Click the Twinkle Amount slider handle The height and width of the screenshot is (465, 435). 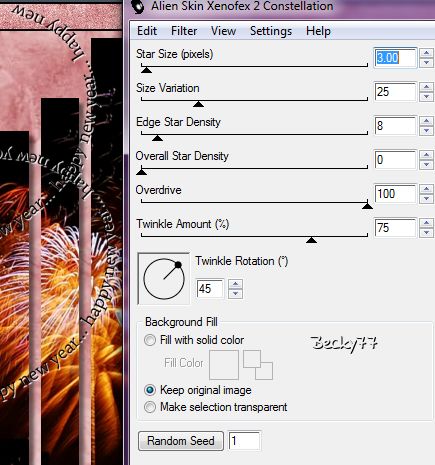pos(311,240)
